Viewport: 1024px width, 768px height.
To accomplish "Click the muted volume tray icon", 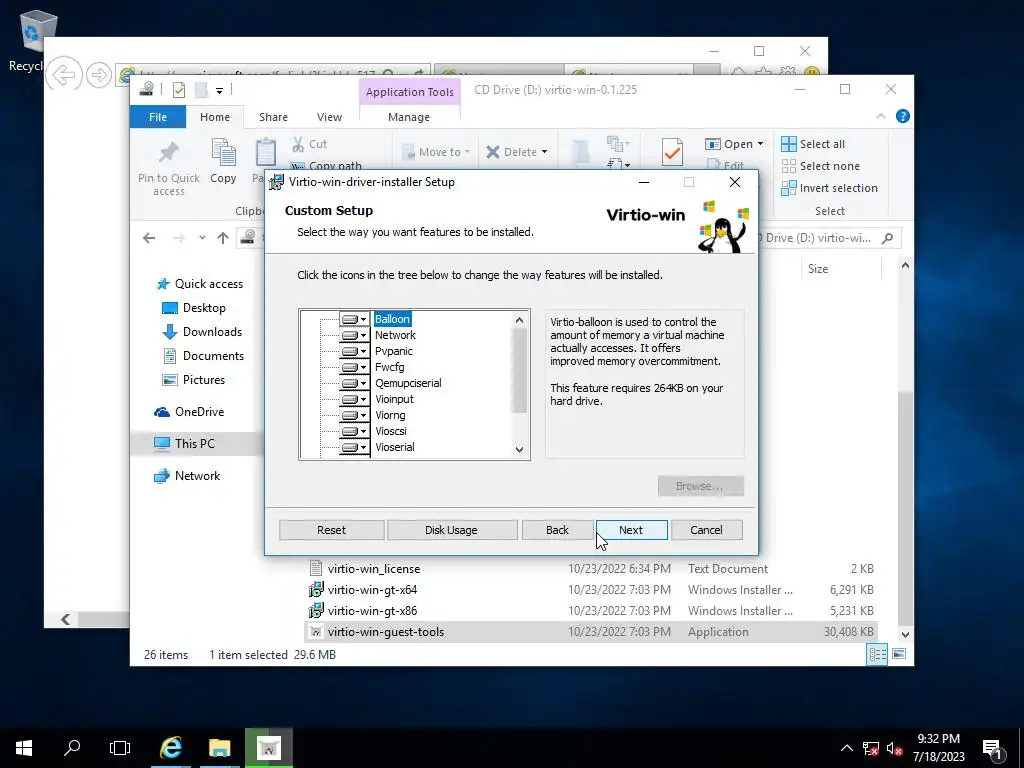I will (895, 748).
